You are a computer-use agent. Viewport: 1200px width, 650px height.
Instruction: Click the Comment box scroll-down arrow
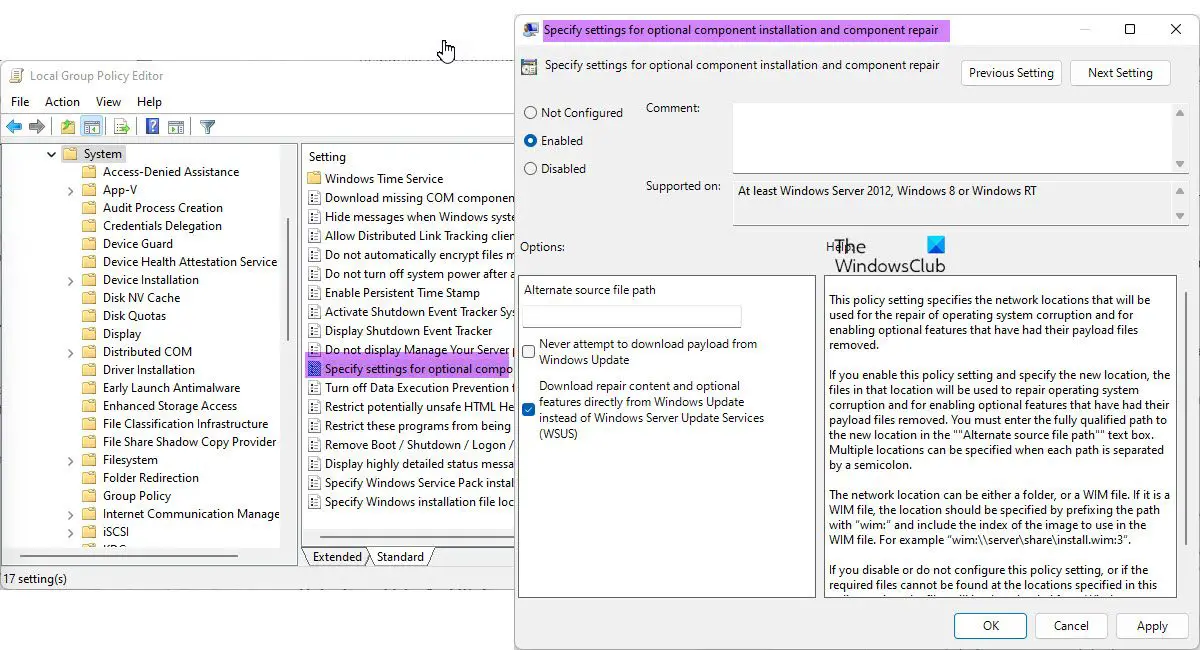click(x=1180, y=164)
